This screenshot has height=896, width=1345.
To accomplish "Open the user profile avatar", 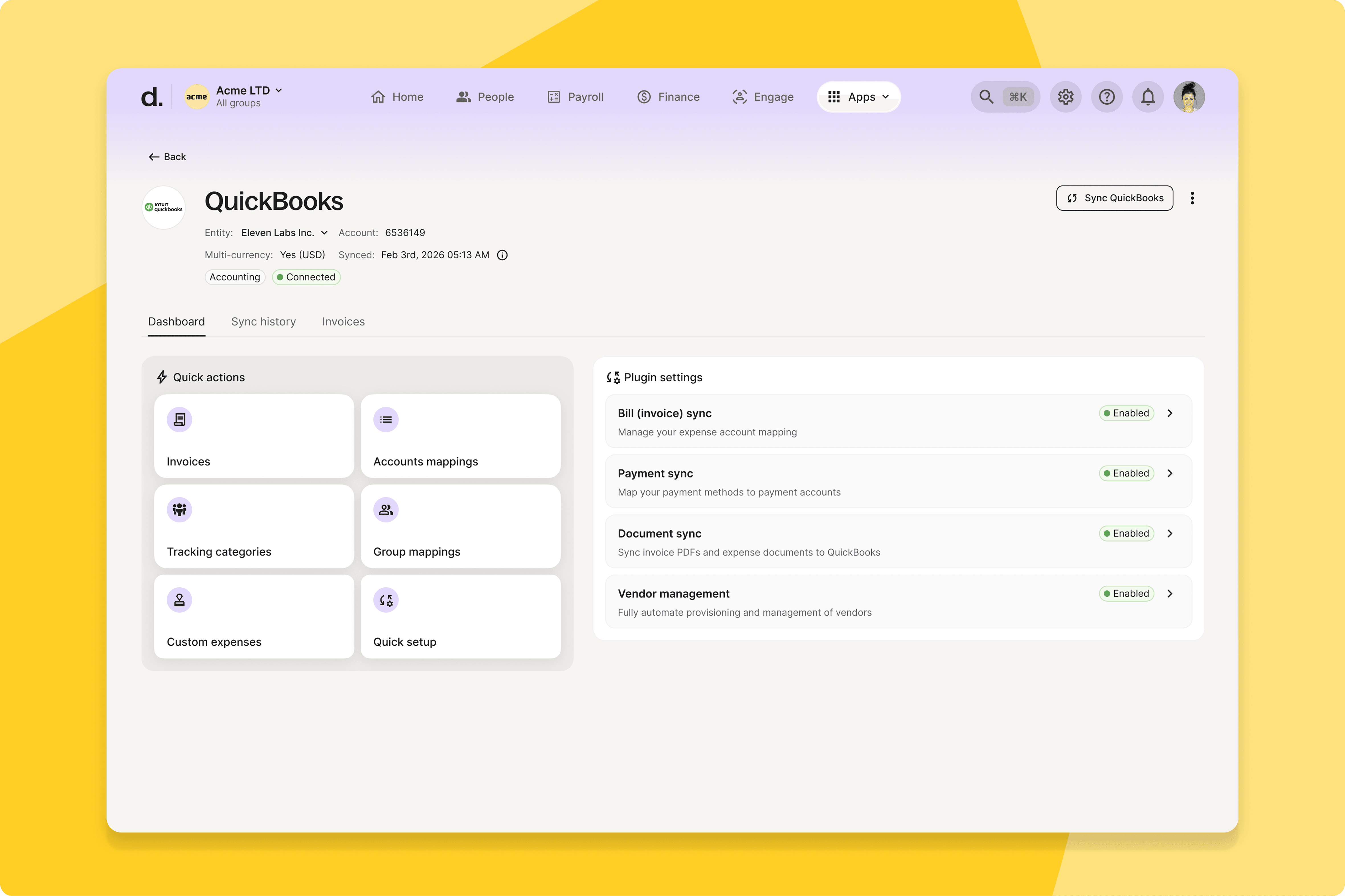I will [1189, 97].
